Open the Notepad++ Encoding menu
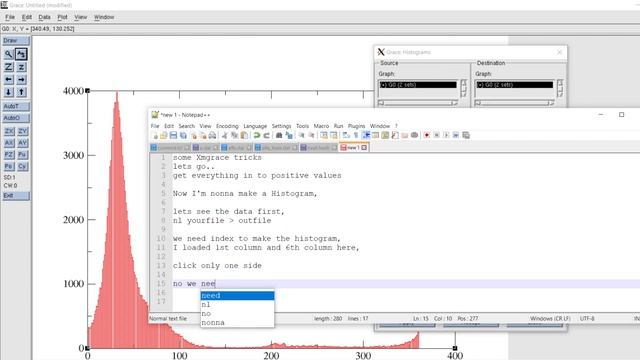The image size is (640, 360). pos(227,126)
